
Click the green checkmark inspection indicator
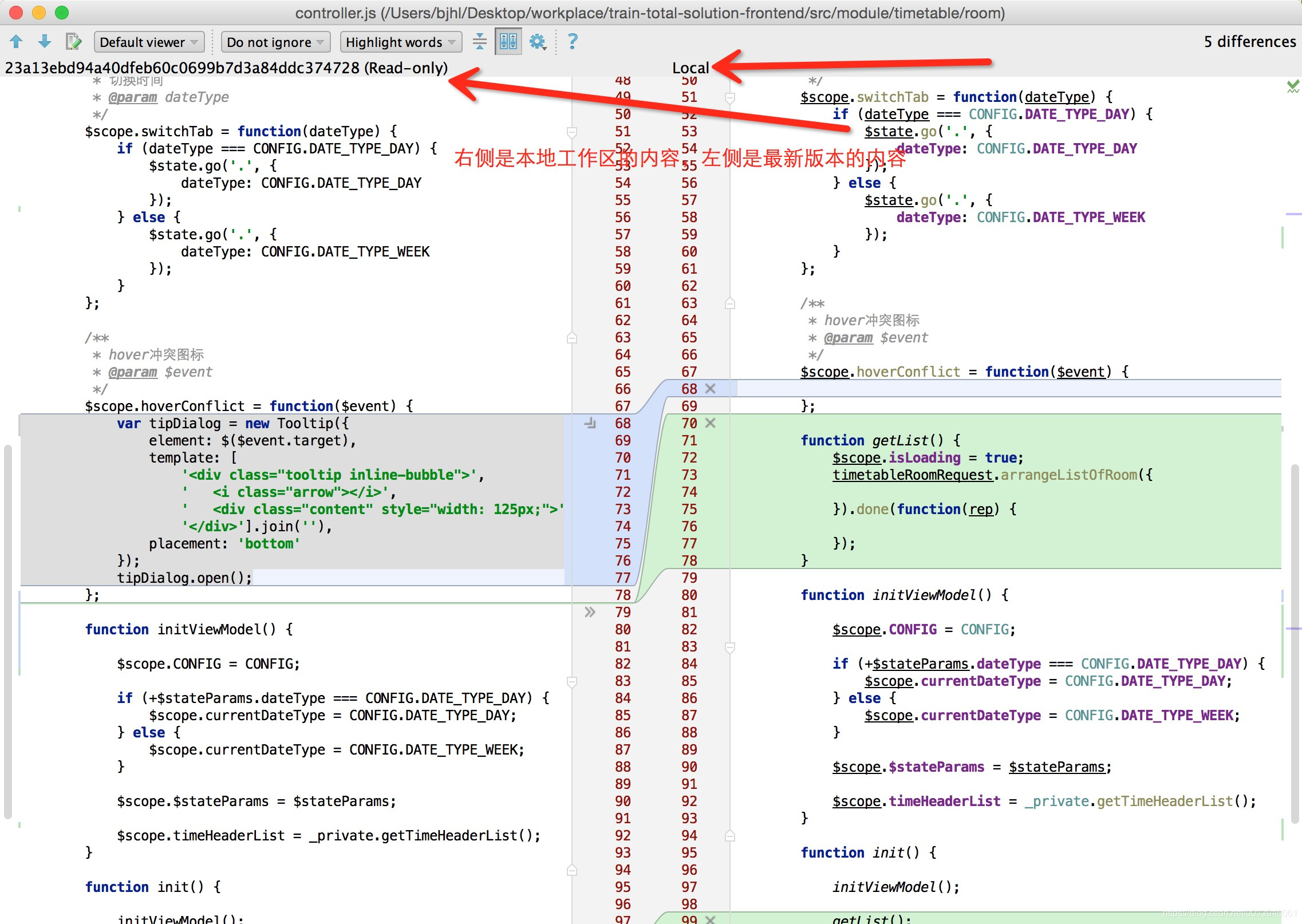1292,86
